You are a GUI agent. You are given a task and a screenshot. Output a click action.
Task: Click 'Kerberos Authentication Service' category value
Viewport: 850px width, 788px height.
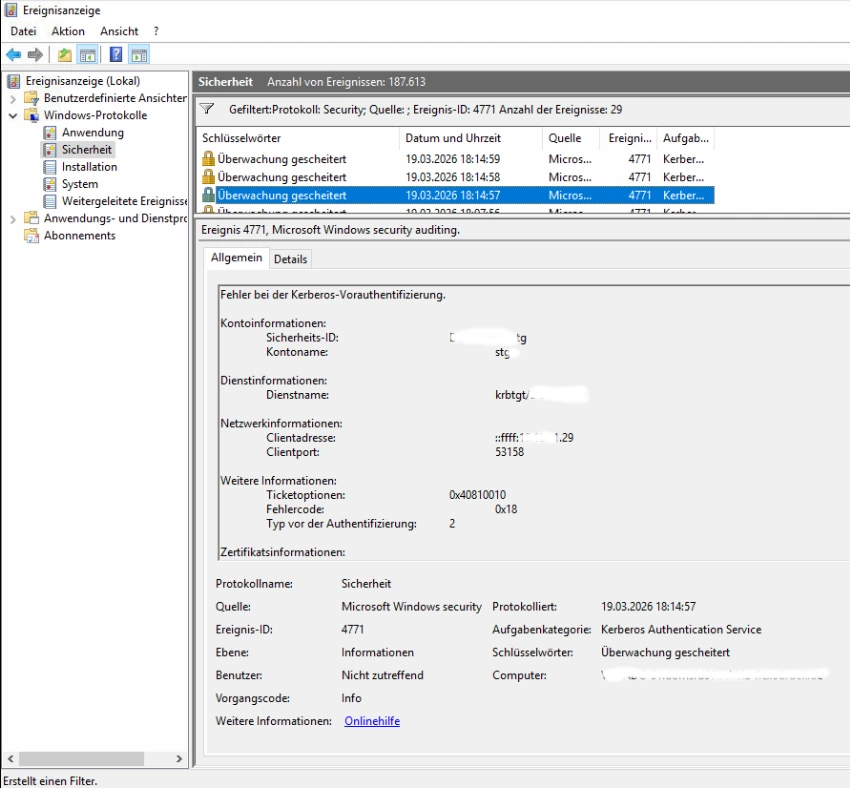pos(681,630)
